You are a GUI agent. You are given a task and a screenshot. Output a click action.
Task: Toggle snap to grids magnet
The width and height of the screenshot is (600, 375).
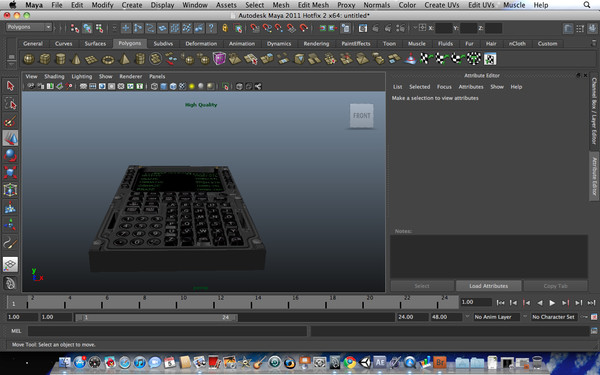(254, 28)
